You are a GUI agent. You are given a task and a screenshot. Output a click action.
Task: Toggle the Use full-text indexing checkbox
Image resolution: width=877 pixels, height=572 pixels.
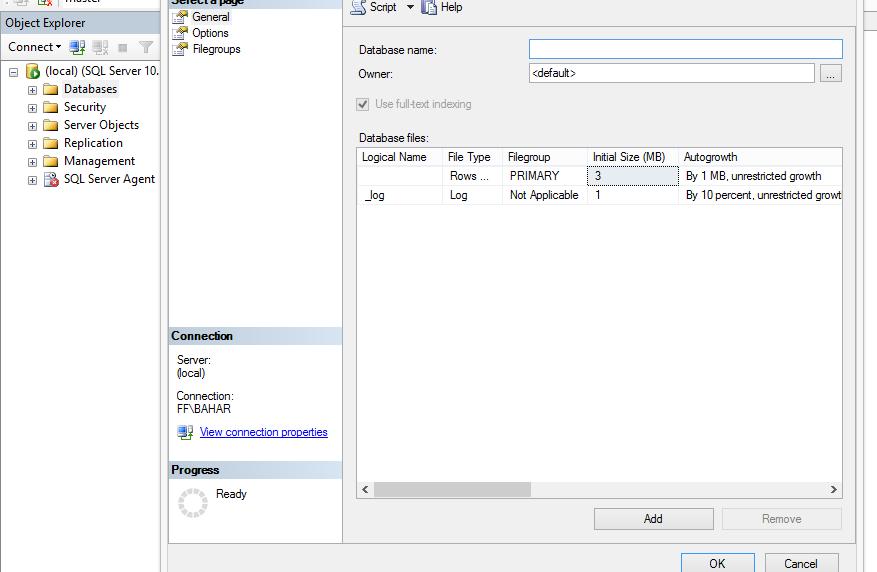coord(363,104)
